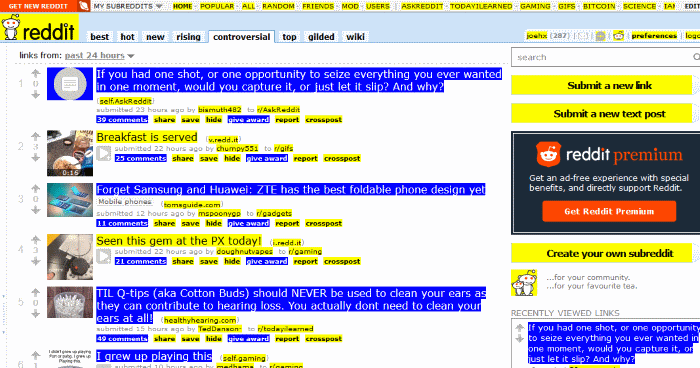
Task: Open user 'chumpy551' profile link
Action: click(x=237, y=148)
